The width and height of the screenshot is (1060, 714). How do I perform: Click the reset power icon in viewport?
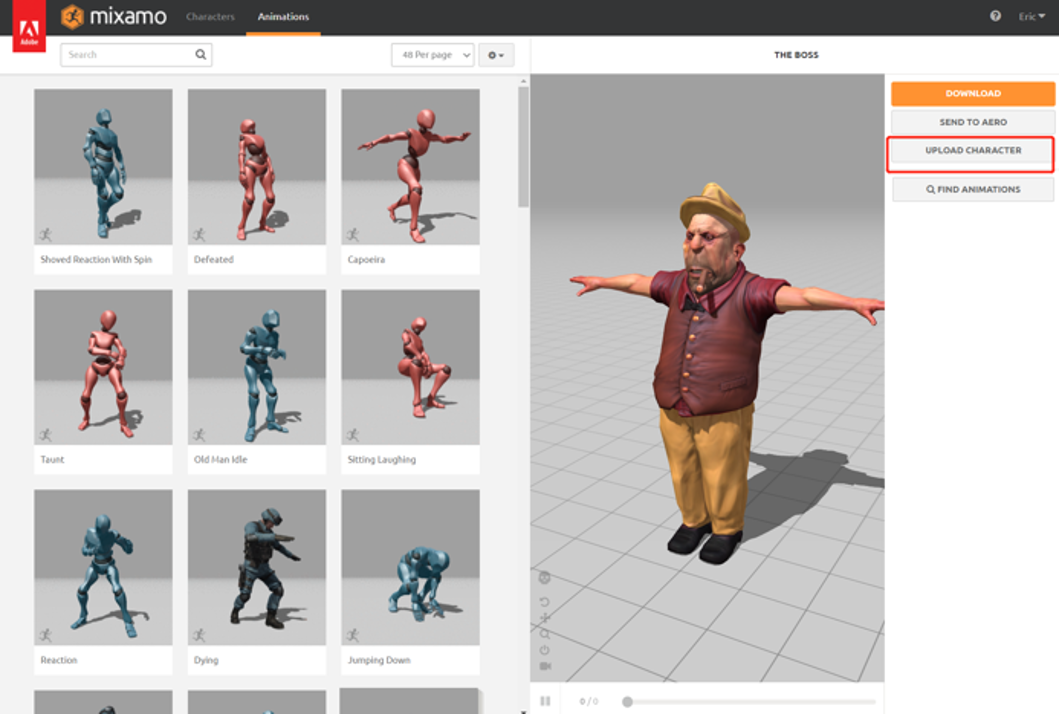pyautogui.click(x=544, y=650)
